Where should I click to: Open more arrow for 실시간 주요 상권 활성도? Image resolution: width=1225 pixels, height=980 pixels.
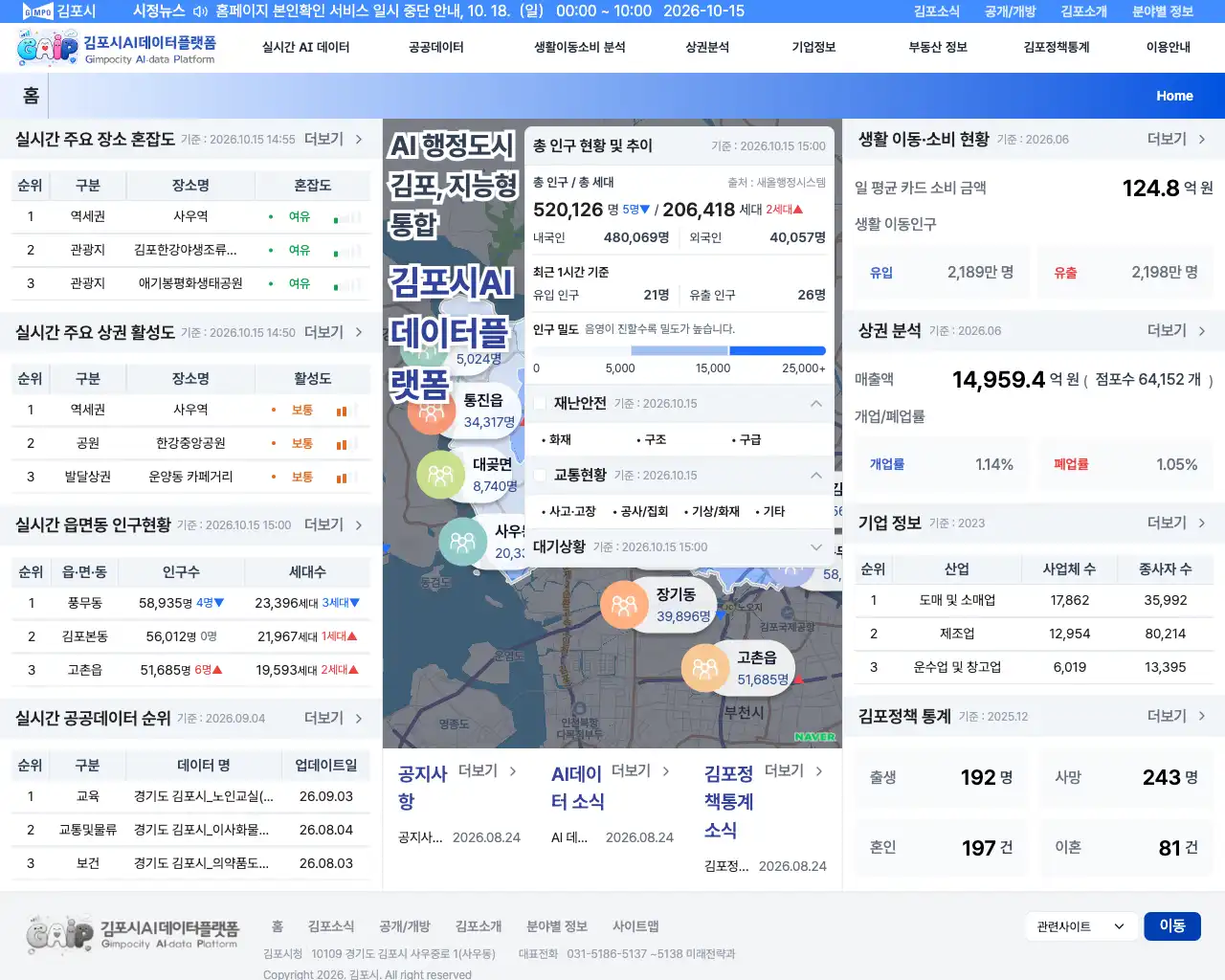click(359, 332)
